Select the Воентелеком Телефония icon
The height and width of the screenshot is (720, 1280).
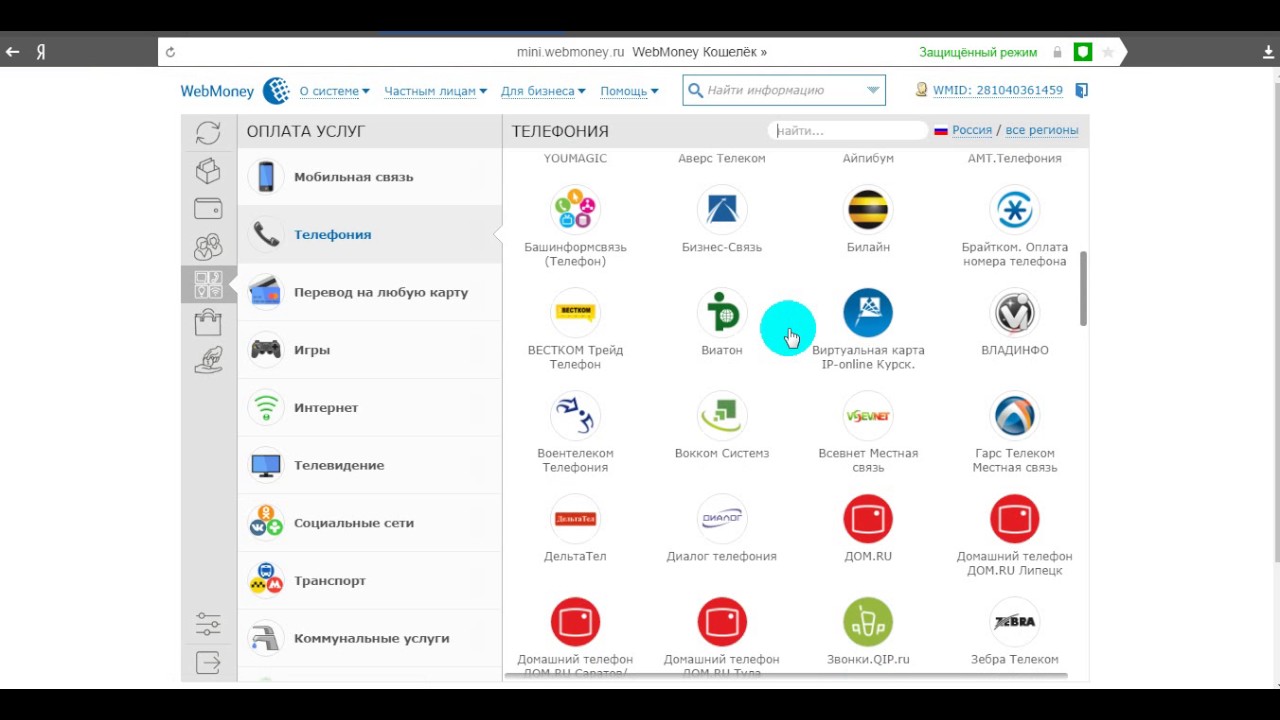point(575,416)
